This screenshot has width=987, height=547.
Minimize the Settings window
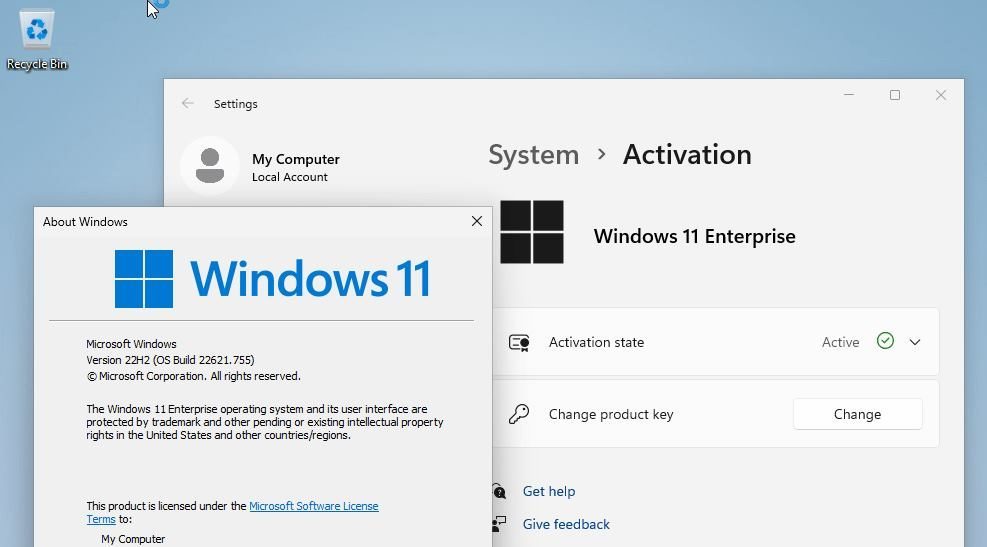click(849, 95)
